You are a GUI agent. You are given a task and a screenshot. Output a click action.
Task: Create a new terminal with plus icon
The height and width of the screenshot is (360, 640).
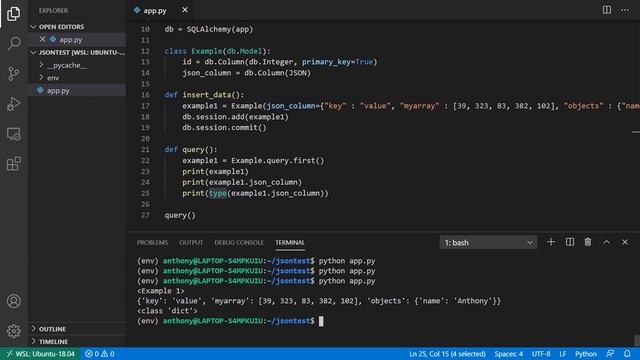point(551,242)
